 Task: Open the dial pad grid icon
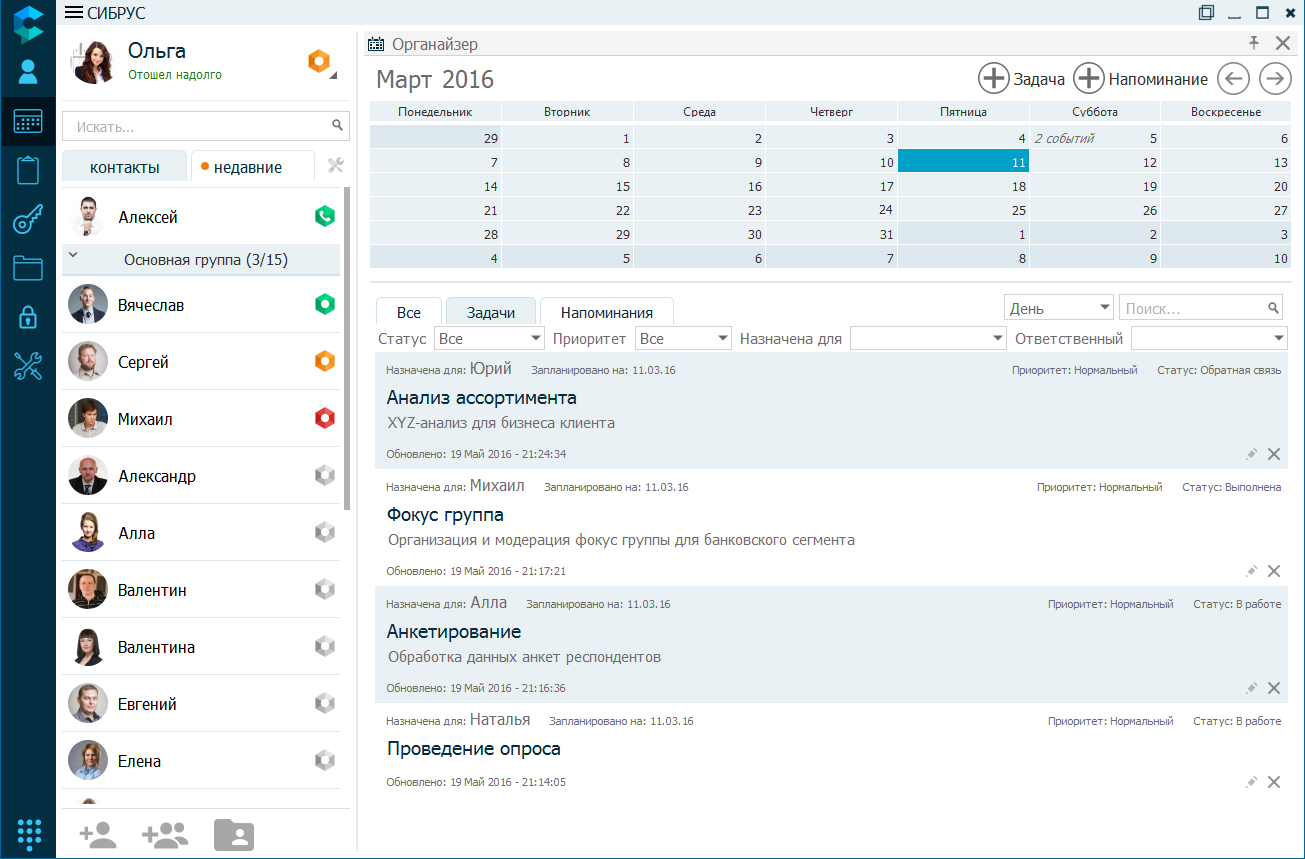[29, 833]
